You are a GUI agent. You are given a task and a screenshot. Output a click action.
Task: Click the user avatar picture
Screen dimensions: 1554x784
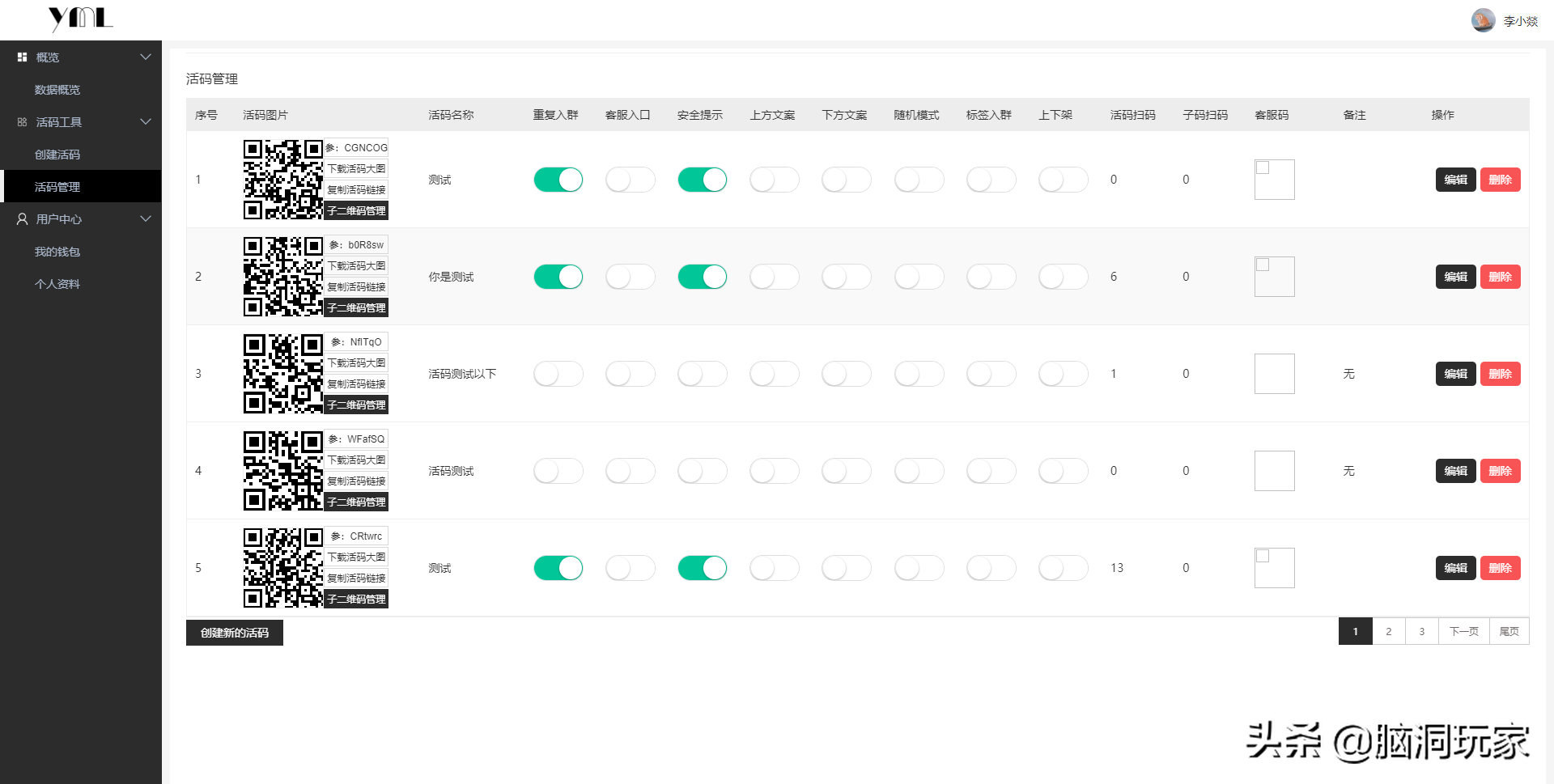(1483, 20)
